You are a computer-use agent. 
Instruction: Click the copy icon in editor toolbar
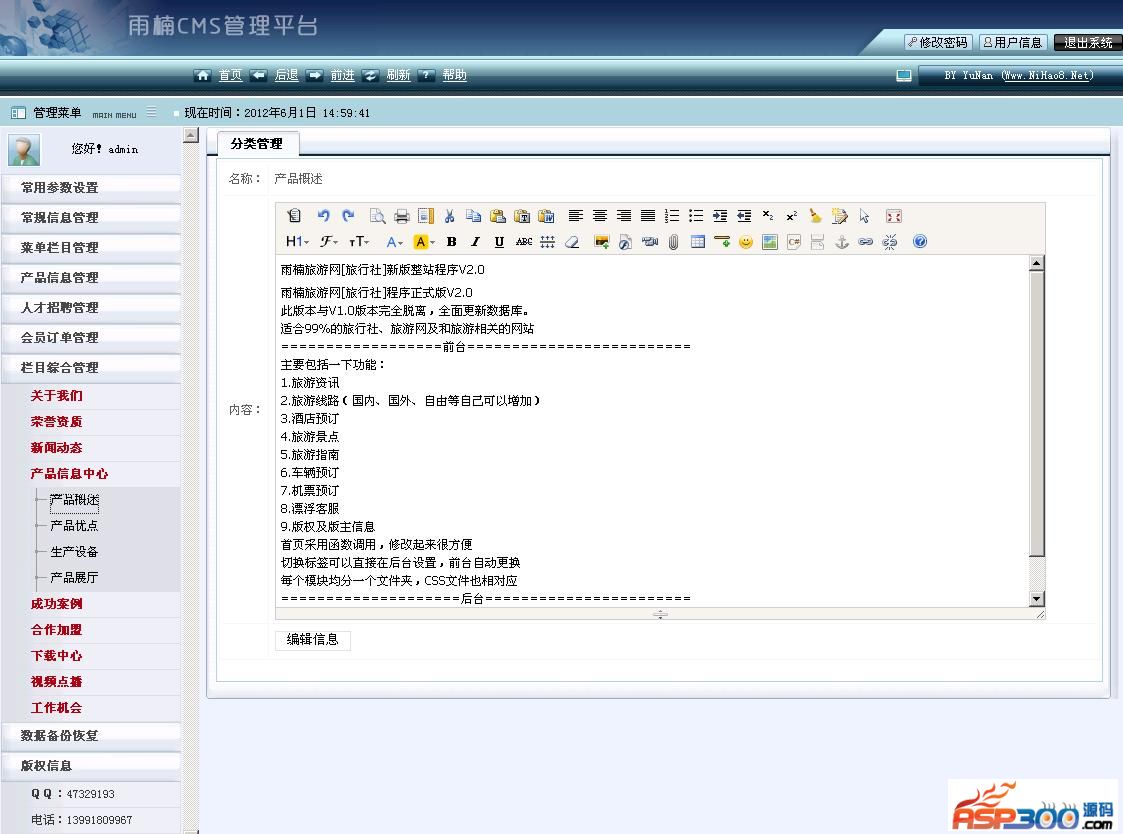[473, 216]
